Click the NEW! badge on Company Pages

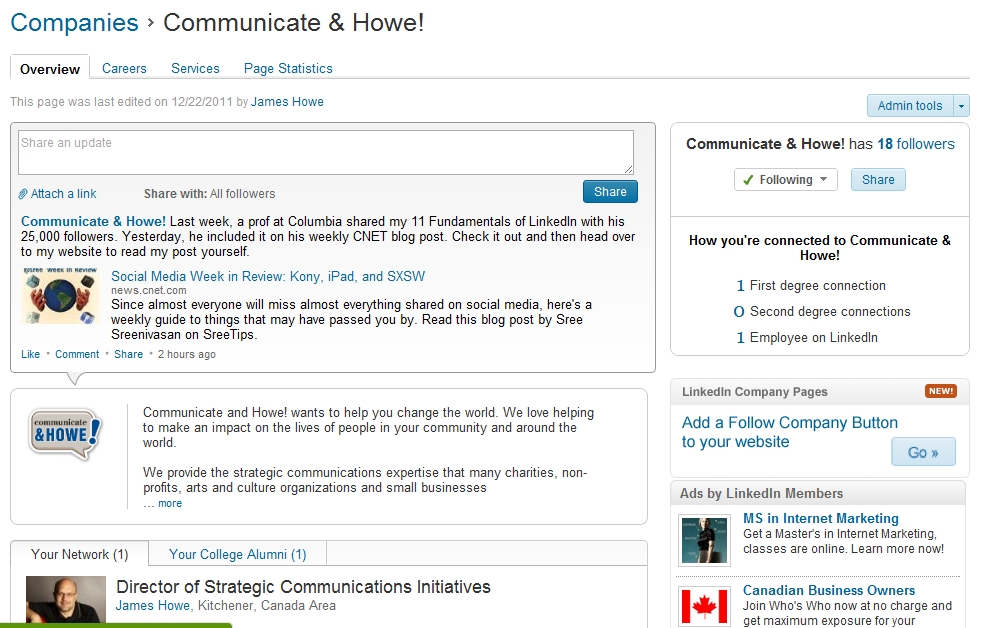click(x=941, y=391)
